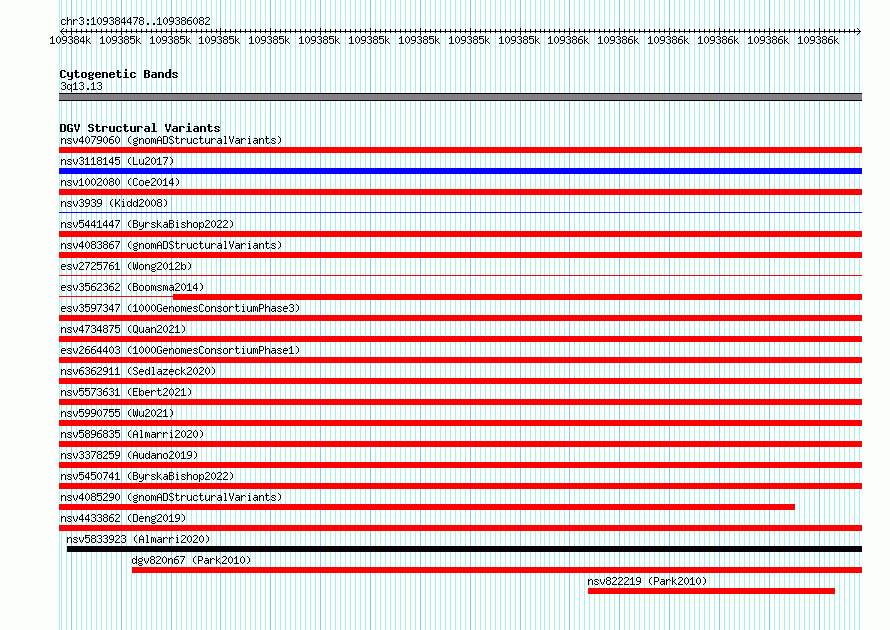The width and height of the screenshot is (890, 630).
Task: Click the nsv3939 (Kidd2008) label
Action: [114, 203]
